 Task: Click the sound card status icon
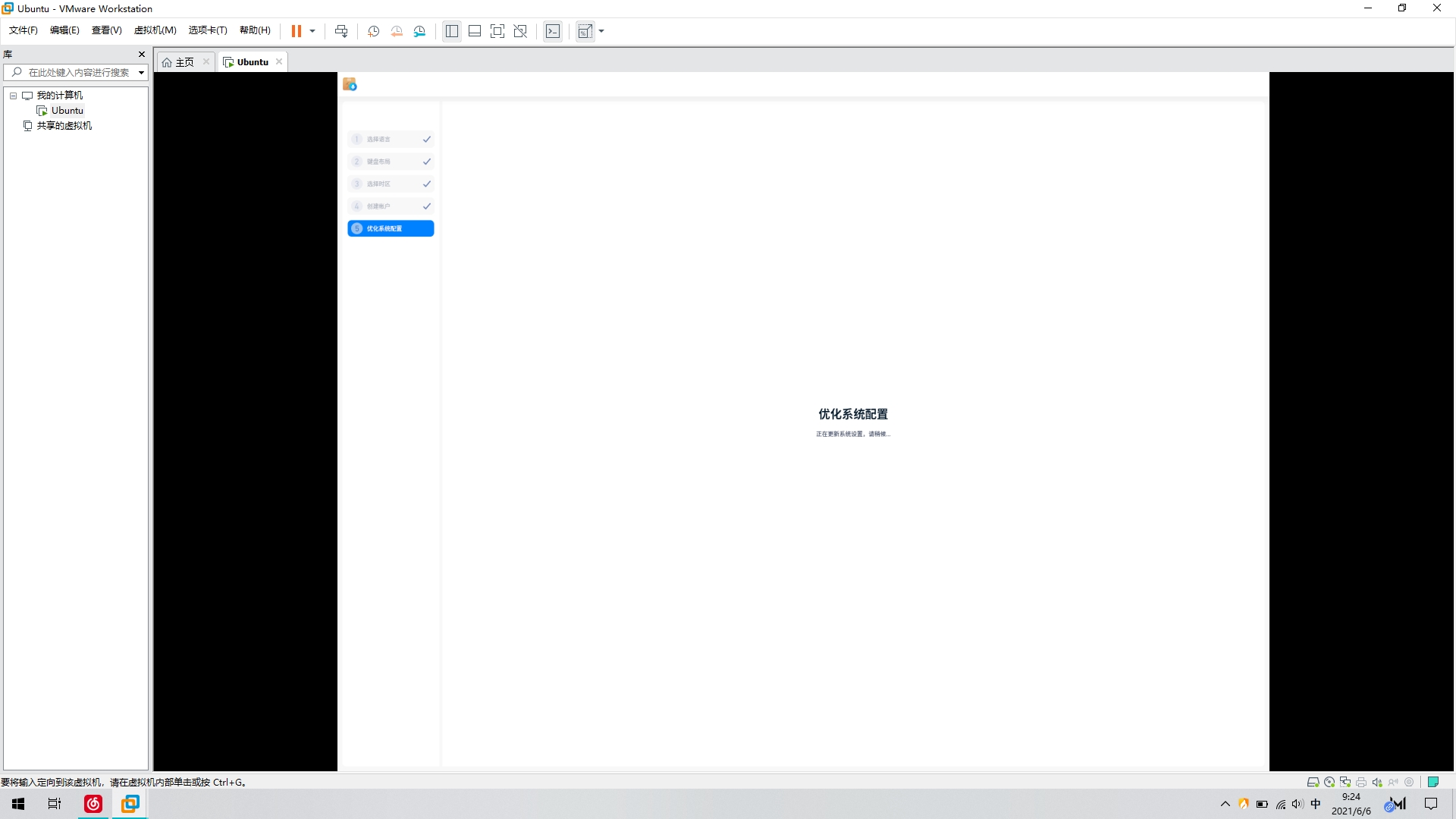point(1377,782)
